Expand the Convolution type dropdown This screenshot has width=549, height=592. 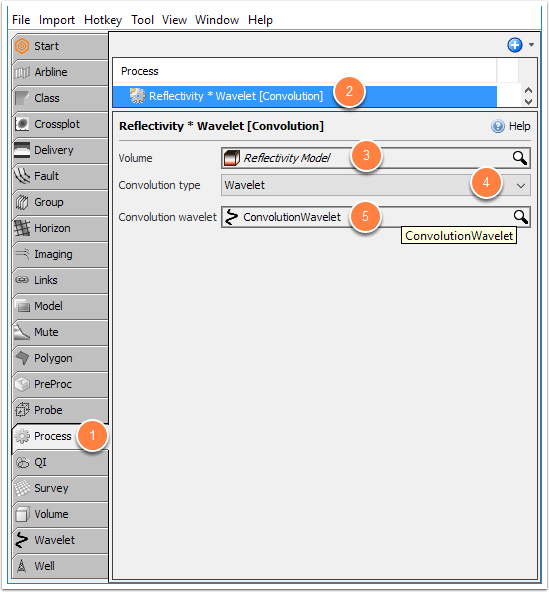pos(521,185)
